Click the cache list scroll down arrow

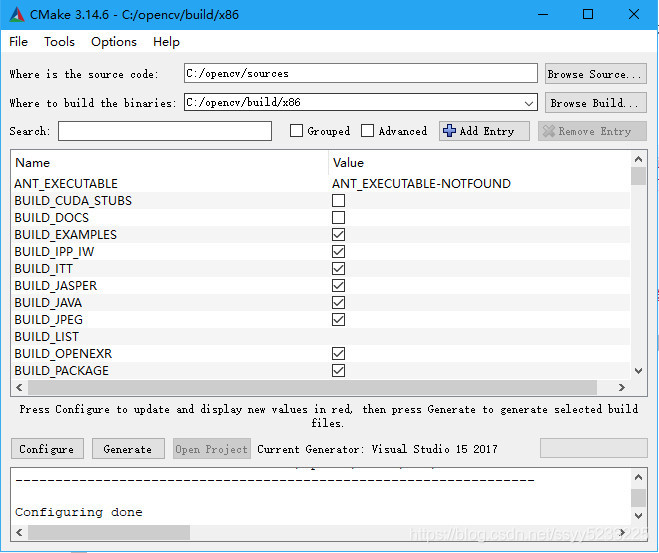(638, 371)
